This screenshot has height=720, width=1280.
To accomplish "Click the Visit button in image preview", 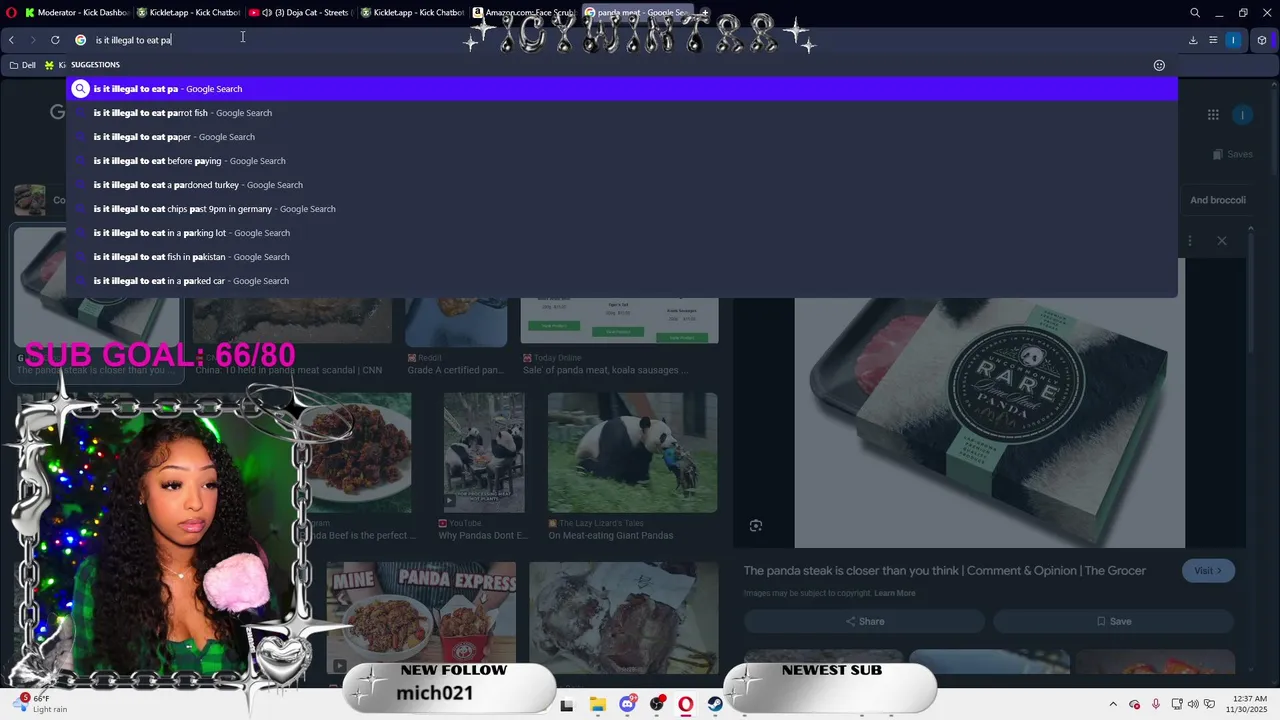I will [x=1208, y=571].
